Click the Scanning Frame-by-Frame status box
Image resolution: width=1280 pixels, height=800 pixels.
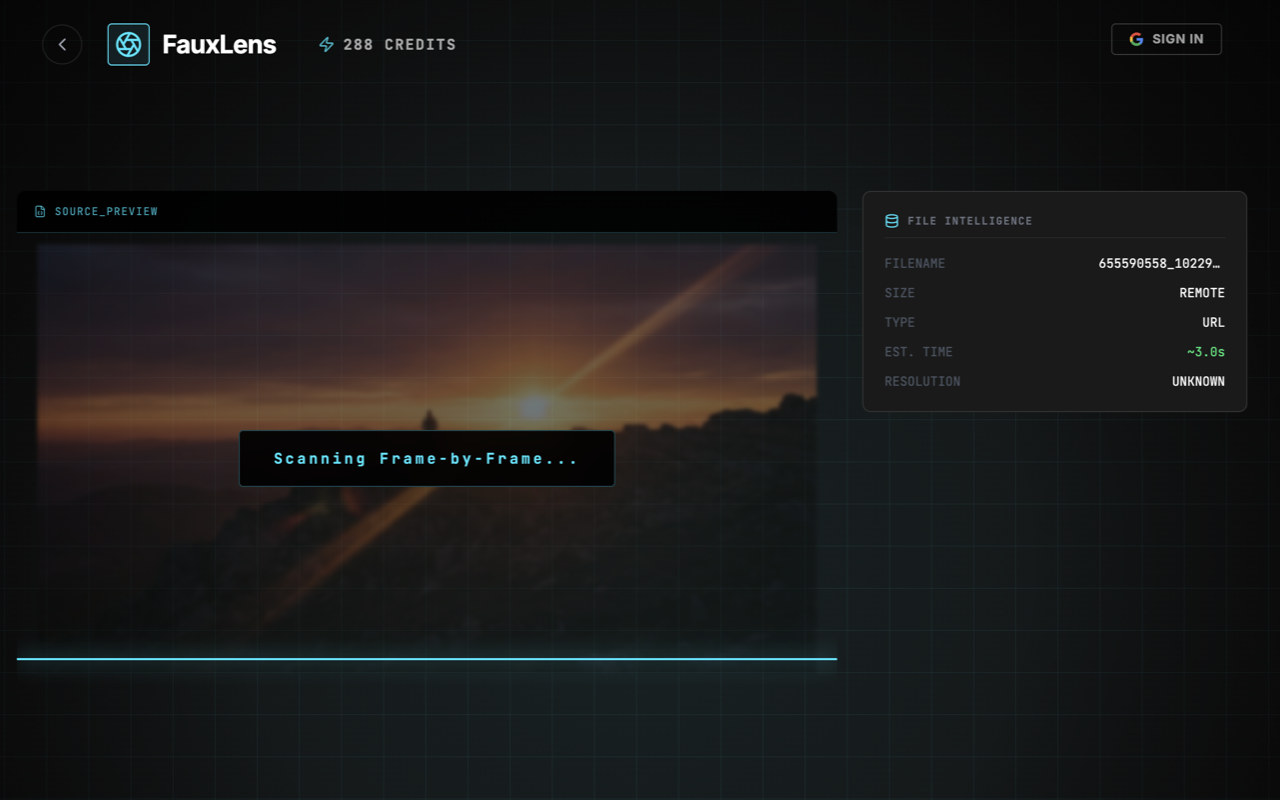point(427,459)
